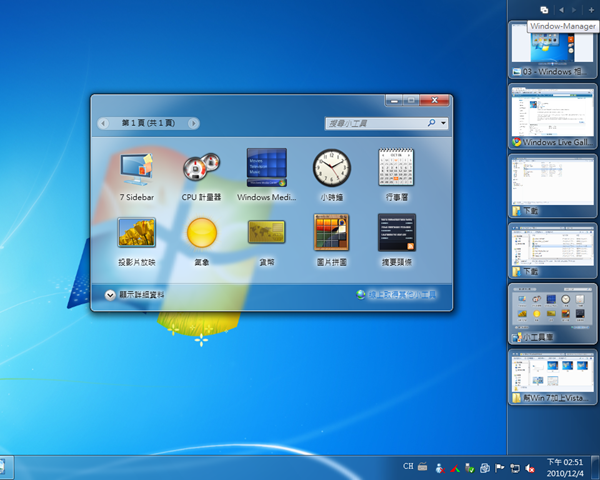Expand 顯示詳細資料 details panel

point(109,295)
